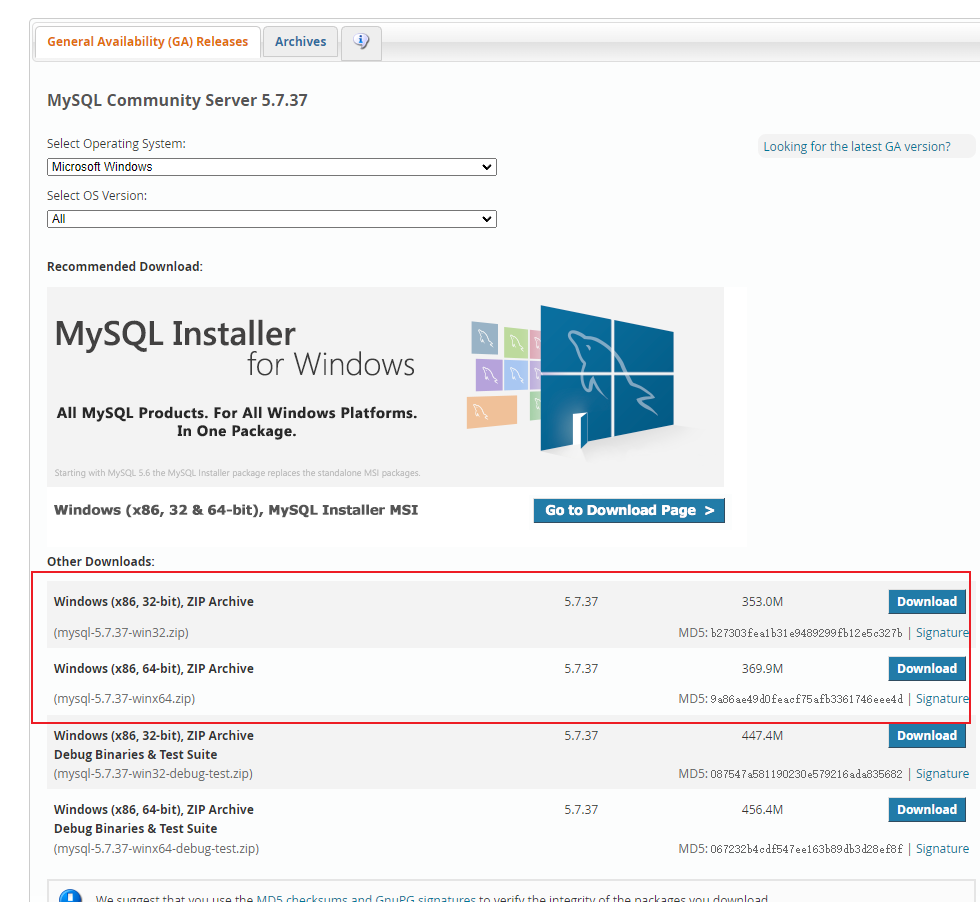
Task: Click the filename (mysql-5.7.37-winx64.zip)
Action: coord(124,698)
